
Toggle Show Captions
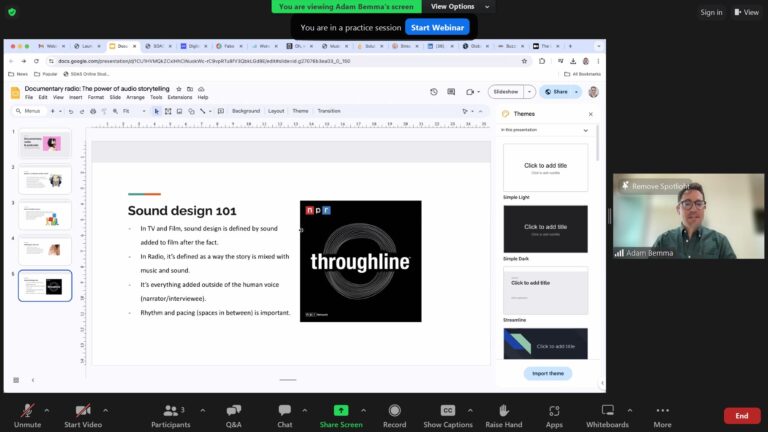click(448, 416)
